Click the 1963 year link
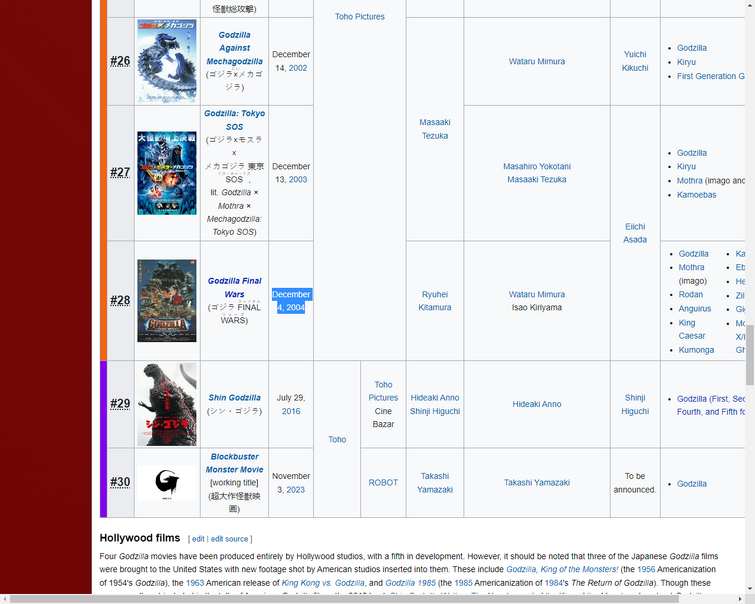 [x=195, y=583]
